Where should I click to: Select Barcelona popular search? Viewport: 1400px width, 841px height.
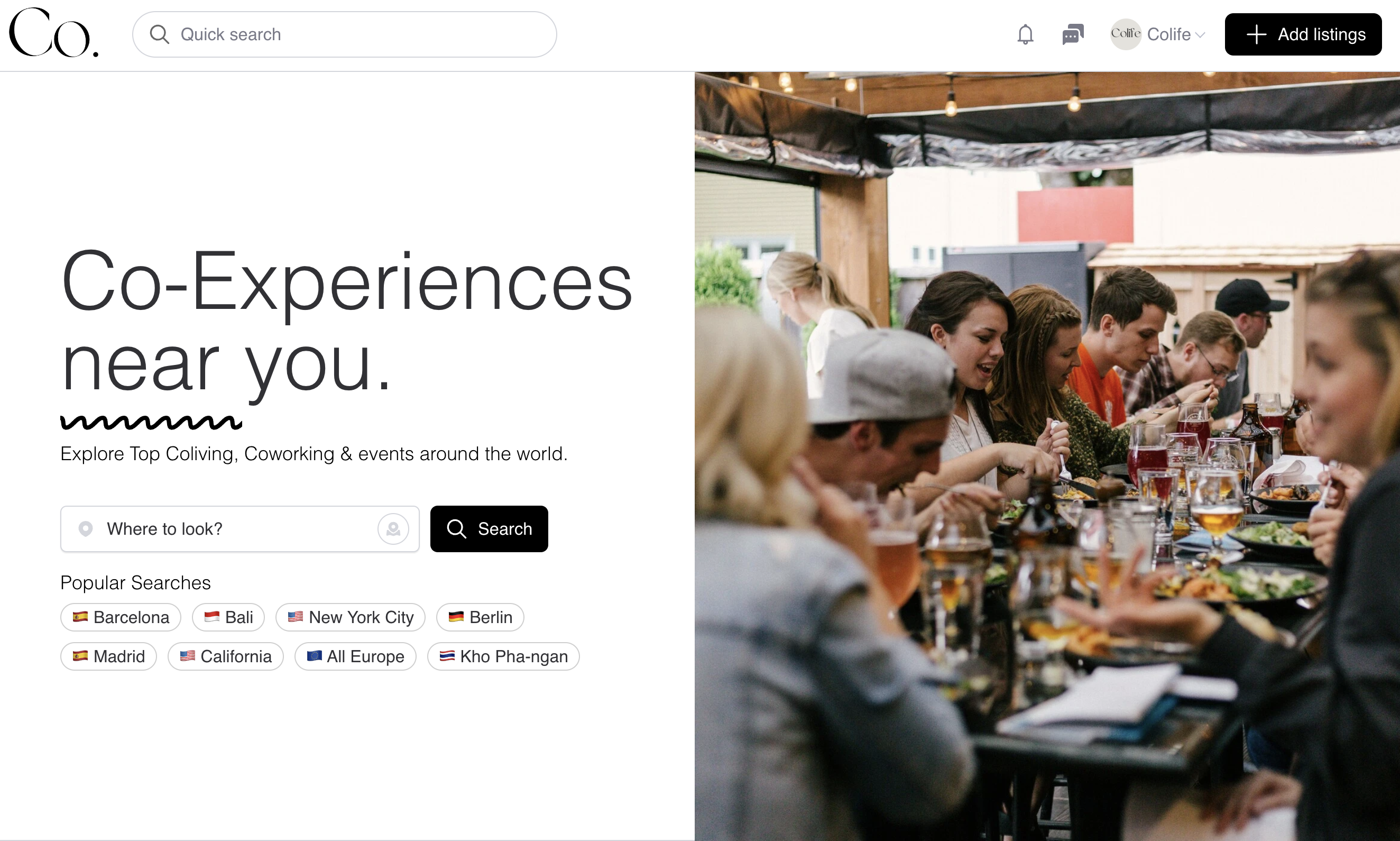(121, 617)
